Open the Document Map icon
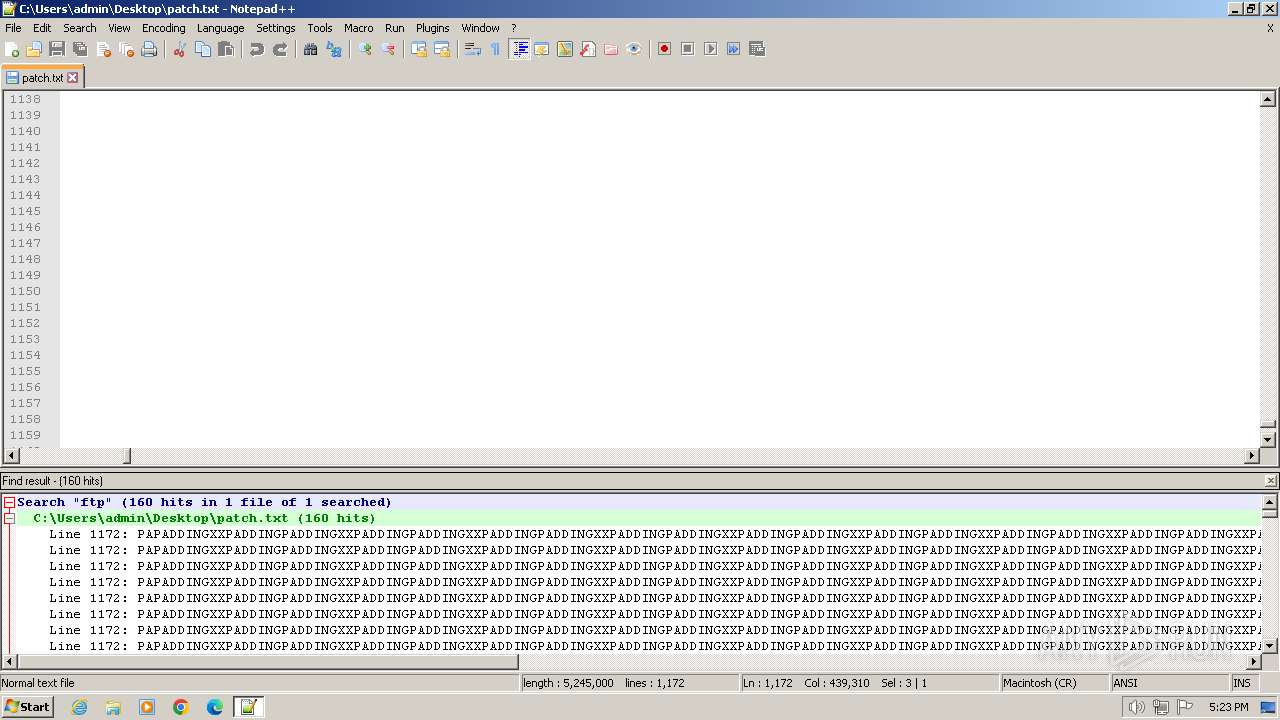The width and height of the screenshot is (1280, 720). [565, 49]
